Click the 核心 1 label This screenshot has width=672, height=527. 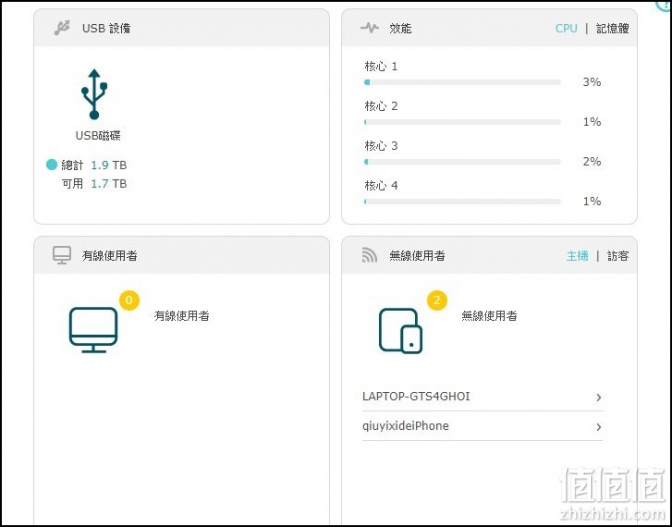click(x=381, y=66)
